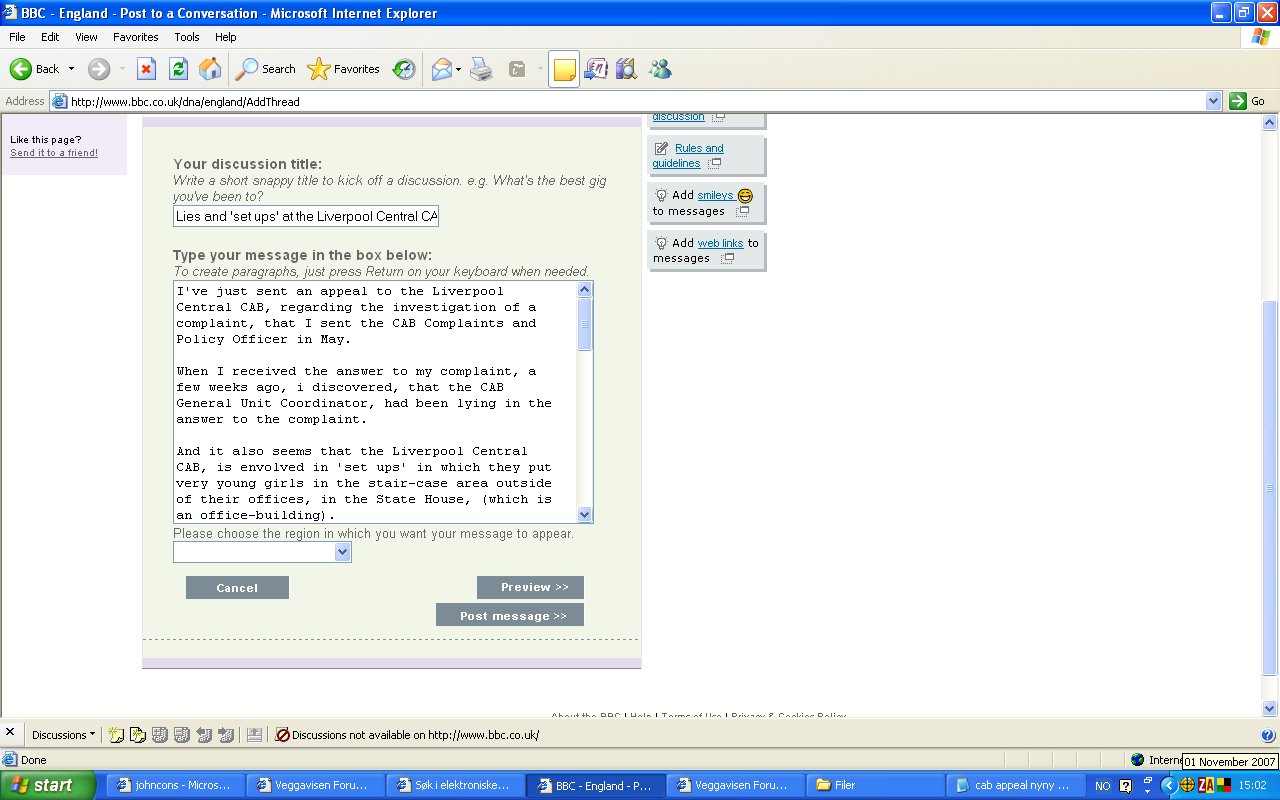Viewport: 1280px width, 800px height.
Task: Open the 'Filer' folder taskbar button
Action: point(875,785)
